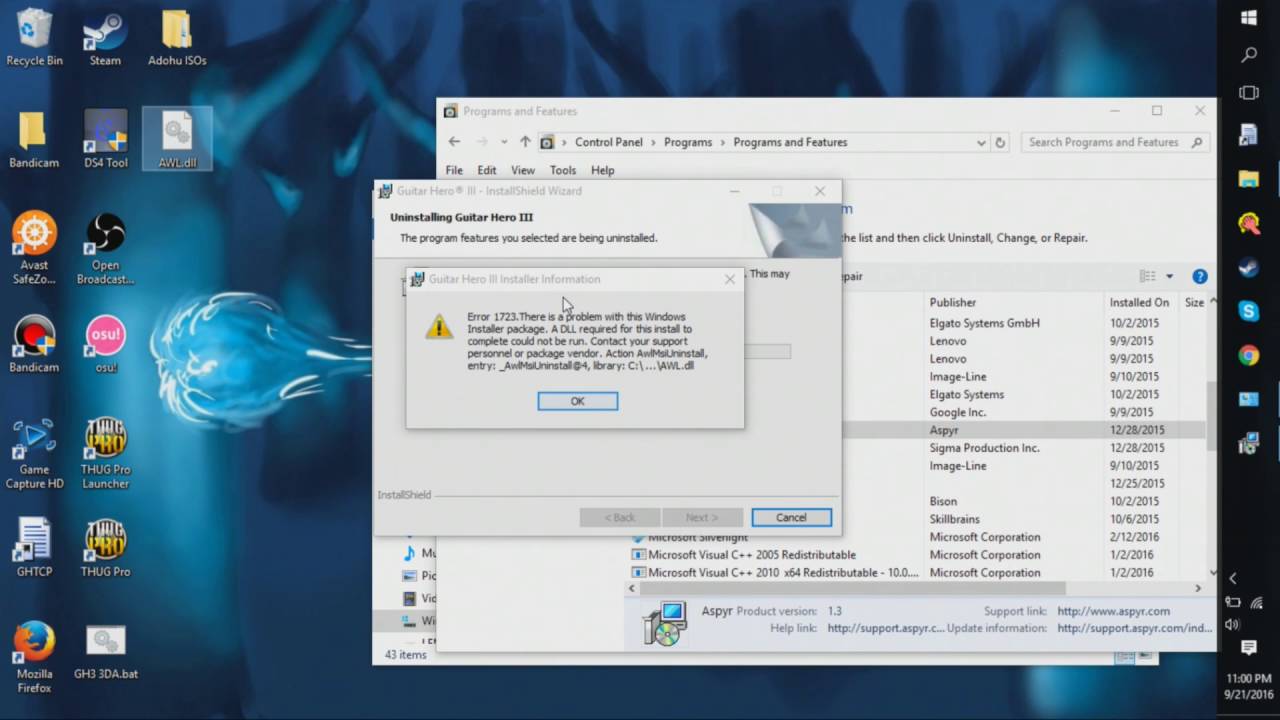Click the blue help question mark icon

pos(1200,276)
